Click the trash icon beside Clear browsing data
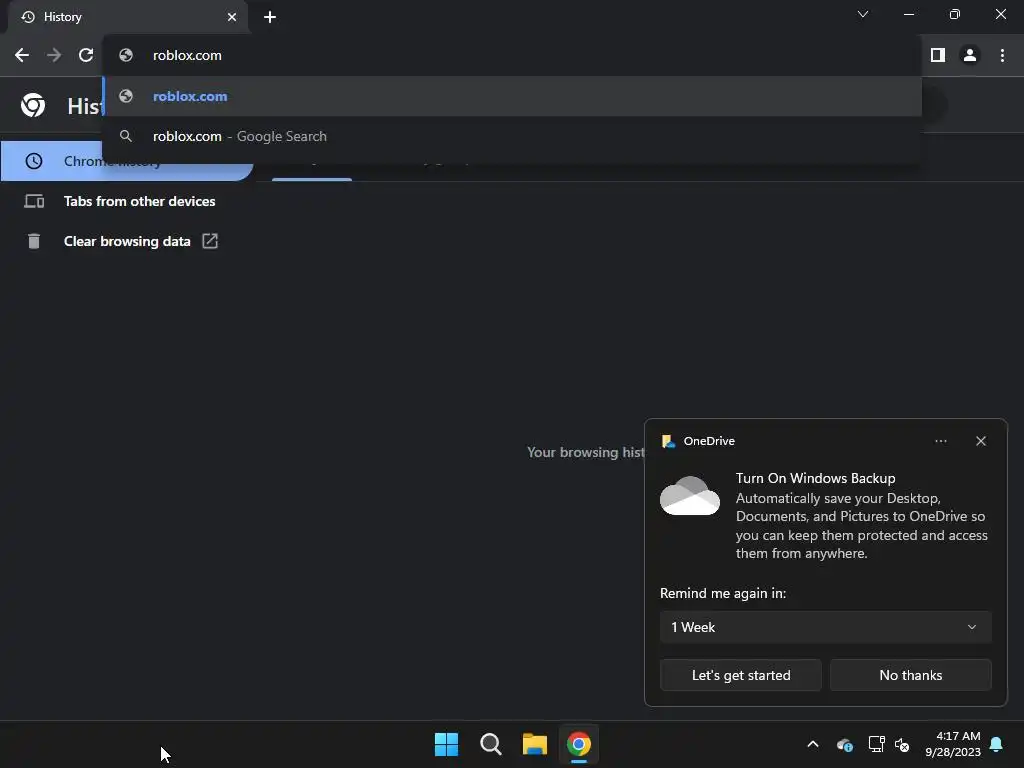The width and height of the screenshot is (1024, 768). coord(34,241)
